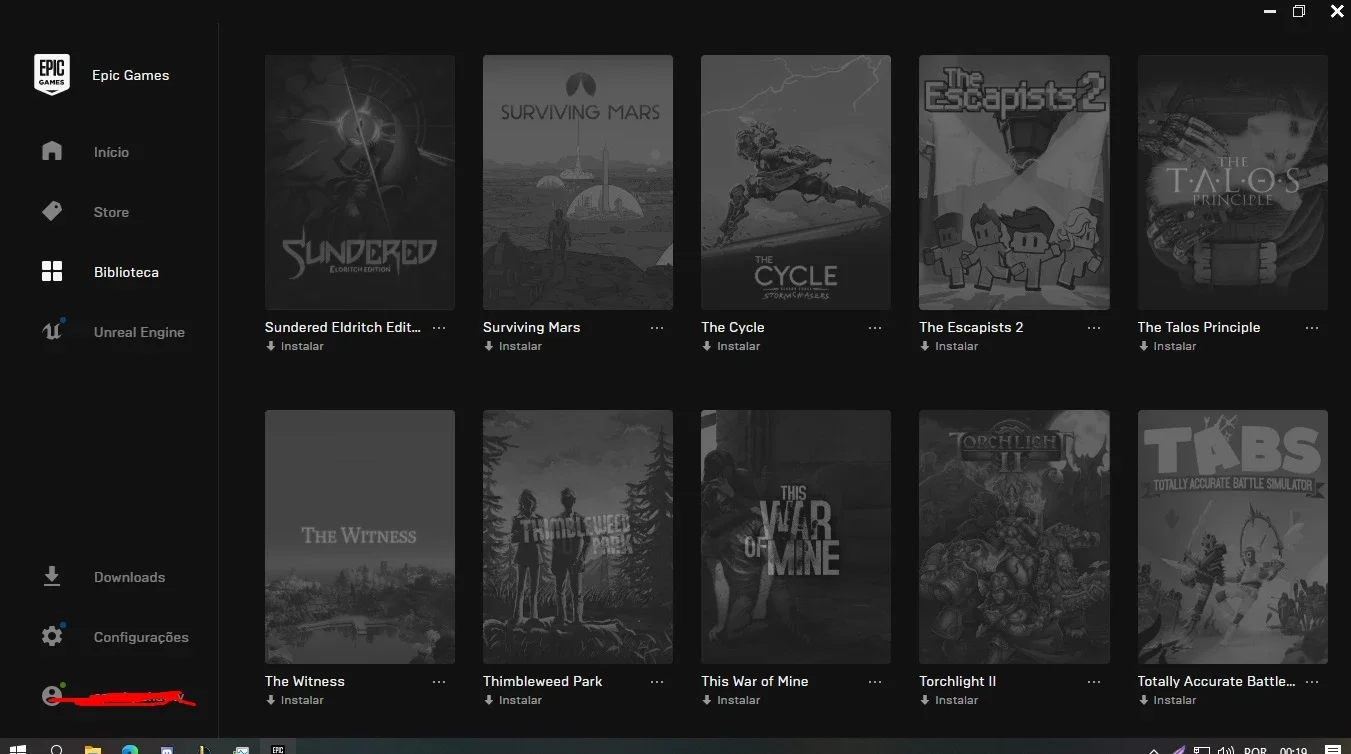
Task: Open the Início home page
Action: point(109,152)
